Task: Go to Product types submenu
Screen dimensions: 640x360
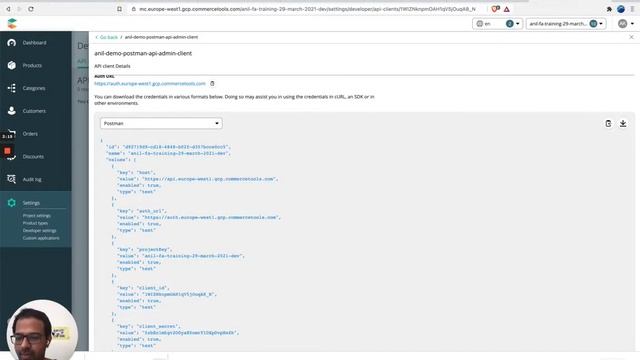Action: click(x=35, y=223)
